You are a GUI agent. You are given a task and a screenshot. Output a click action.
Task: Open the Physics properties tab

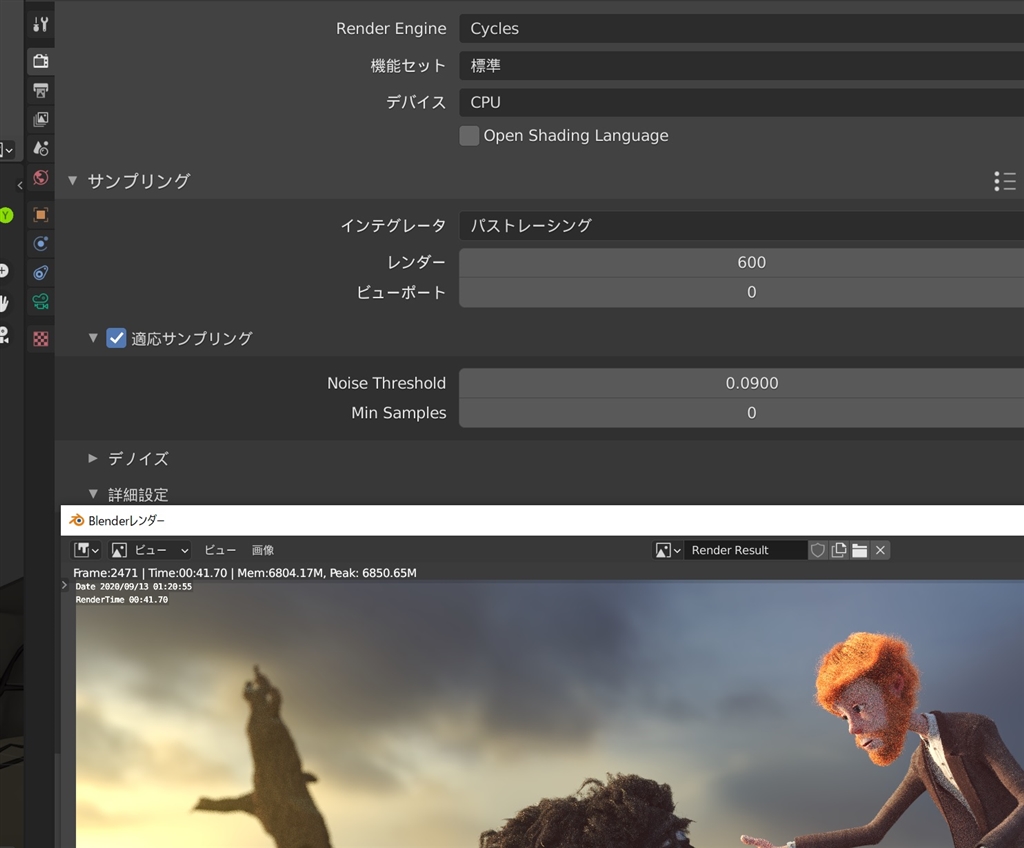pos(40,244)
